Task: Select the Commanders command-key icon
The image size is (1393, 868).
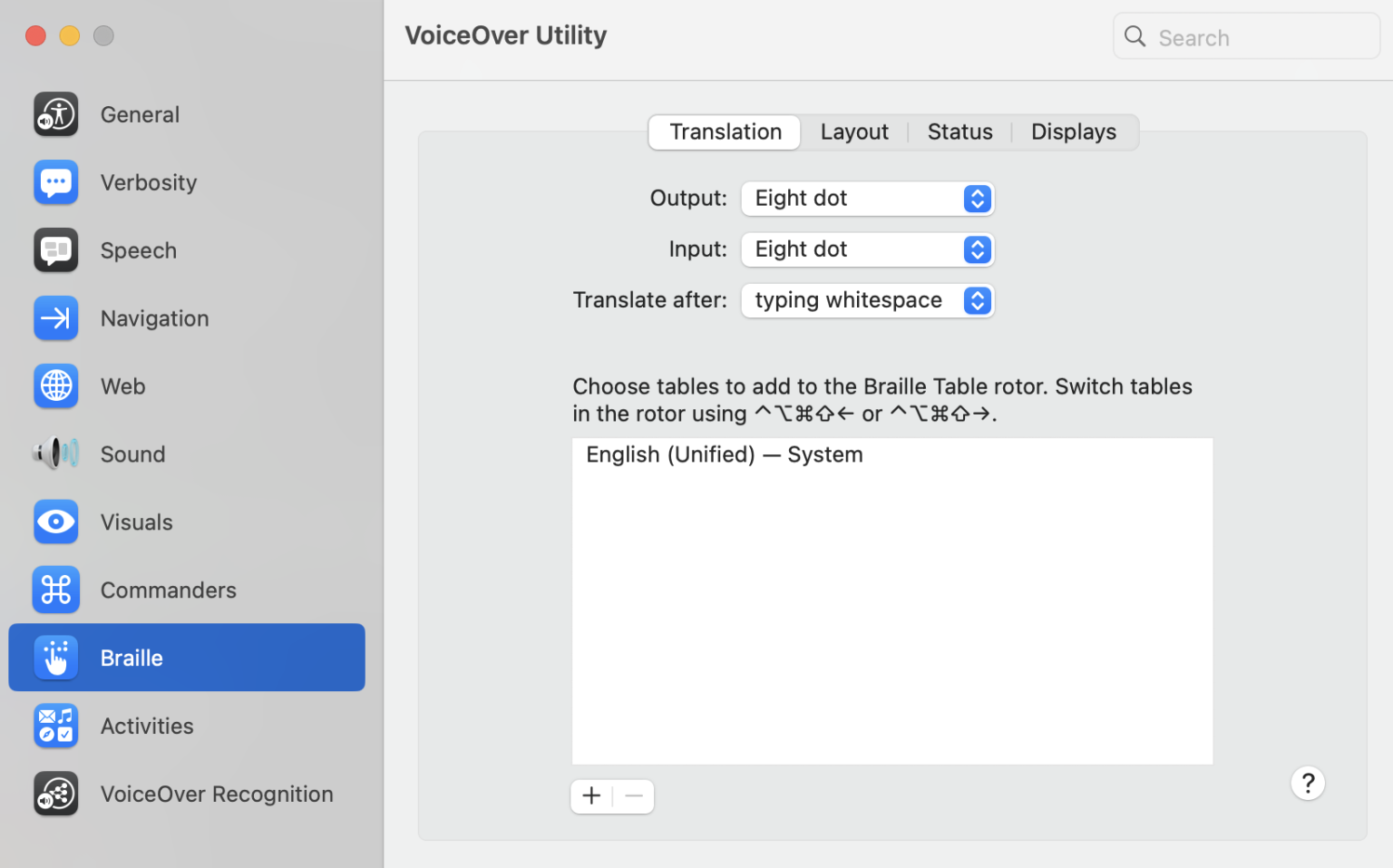Action: pyautogui.click(x=56, y=590)
